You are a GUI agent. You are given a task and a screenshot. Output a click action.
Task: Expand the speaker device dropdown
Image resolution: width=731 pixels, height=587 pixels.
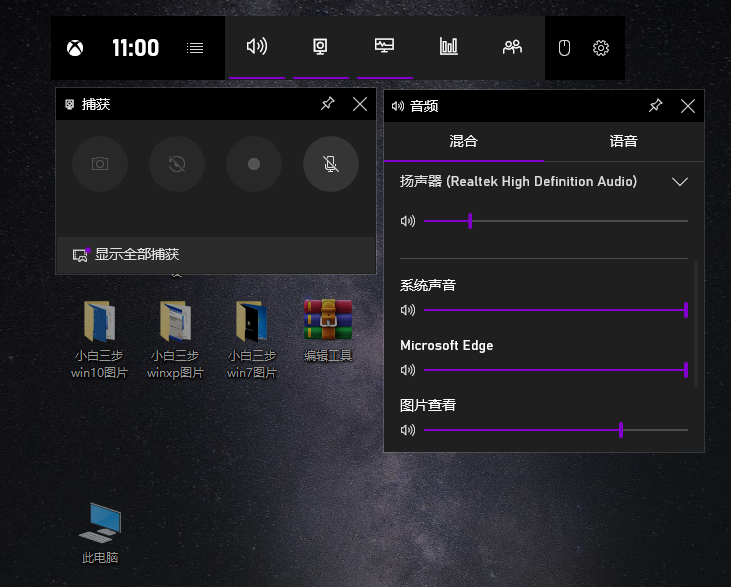(680, 182)
